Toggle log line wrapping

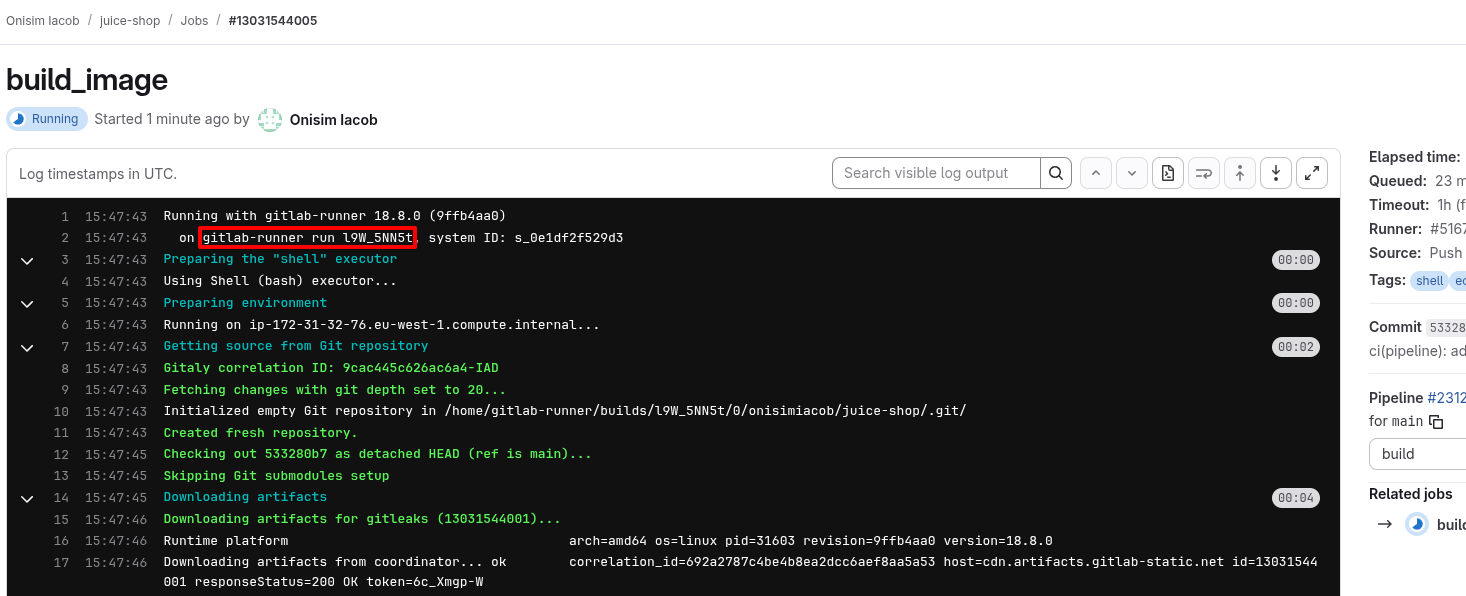point(1204,173)
